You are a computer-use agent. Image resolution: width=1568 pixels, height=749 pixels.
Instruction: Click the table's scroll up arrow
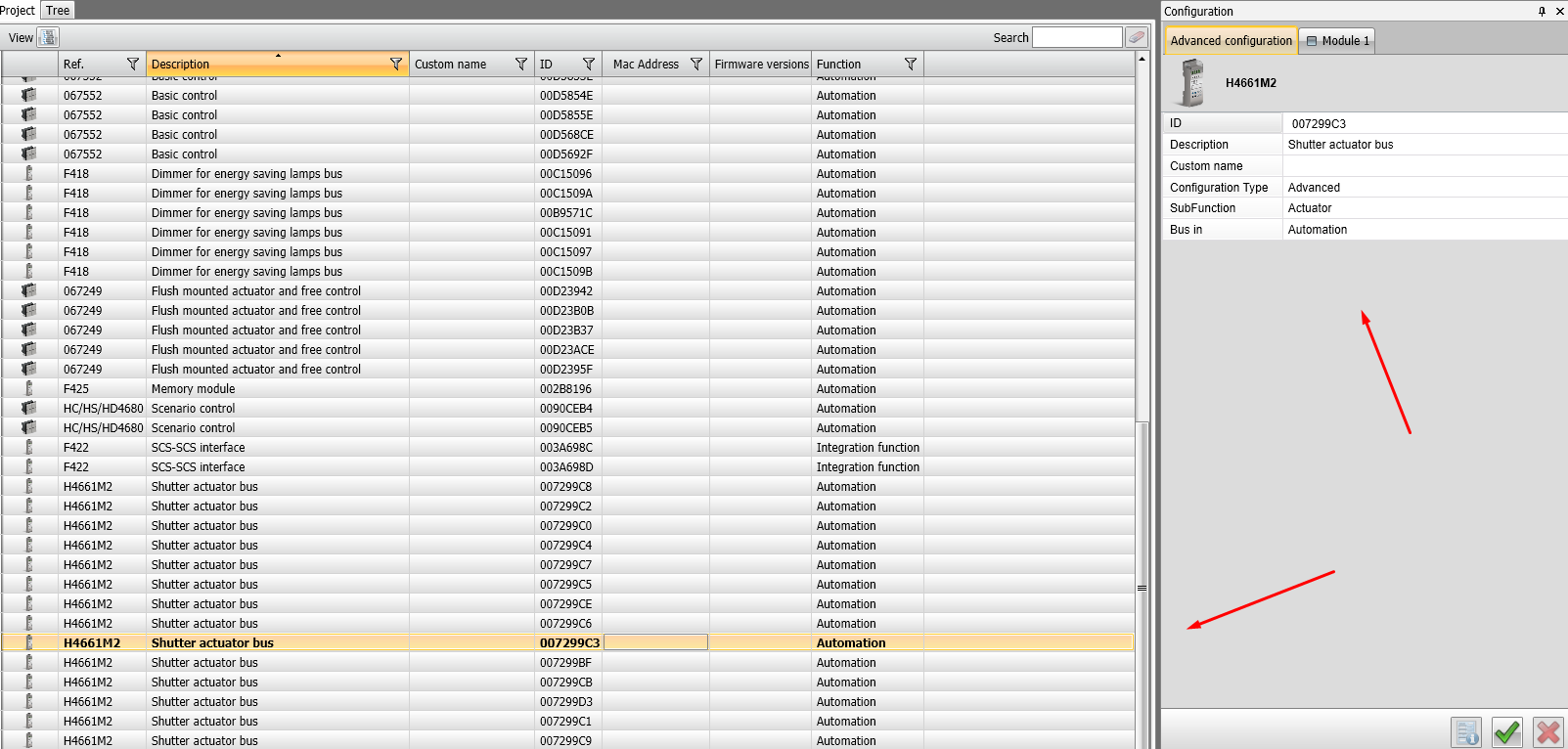(1142, 59)
